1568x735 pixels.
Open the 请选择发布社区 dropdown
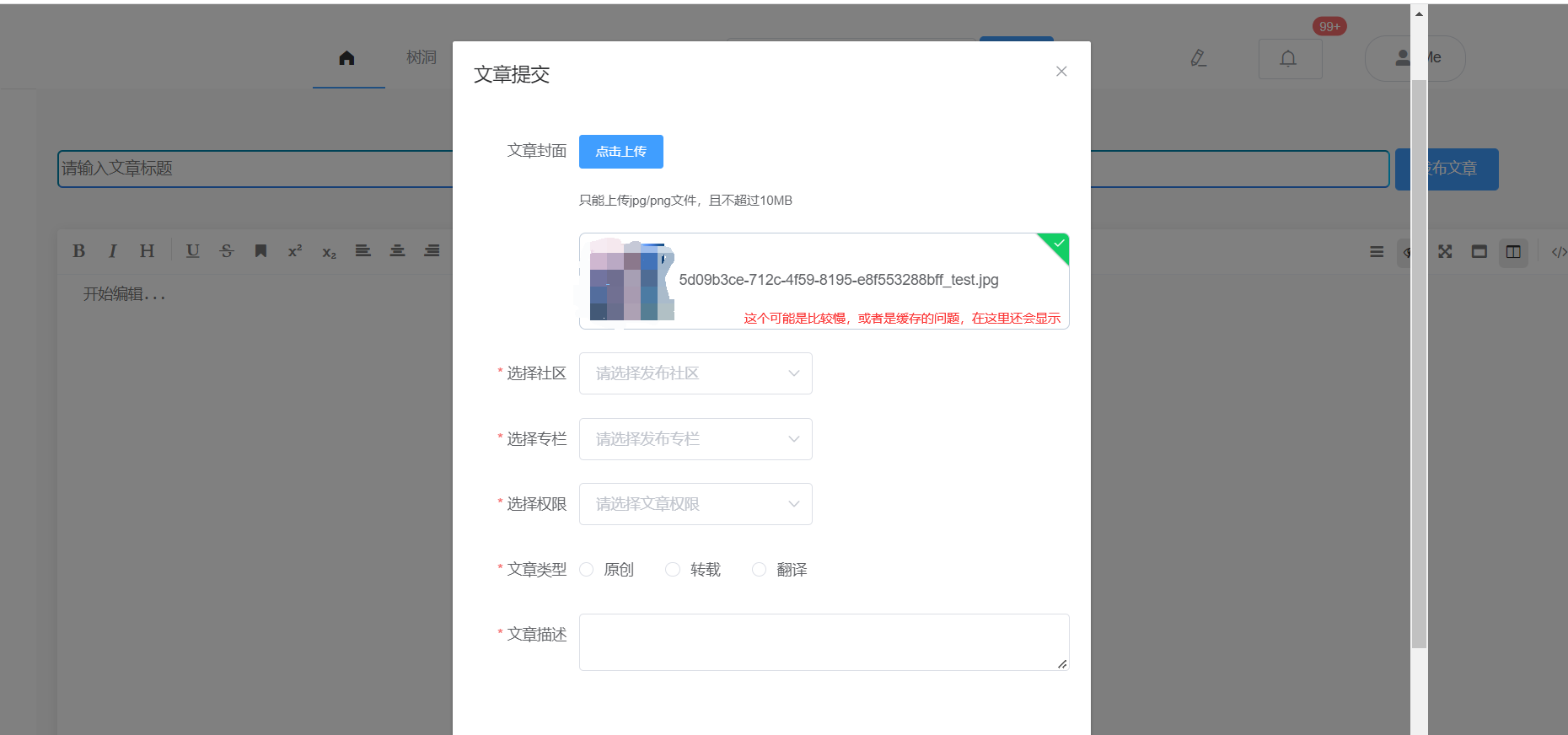tap(695, 373)
